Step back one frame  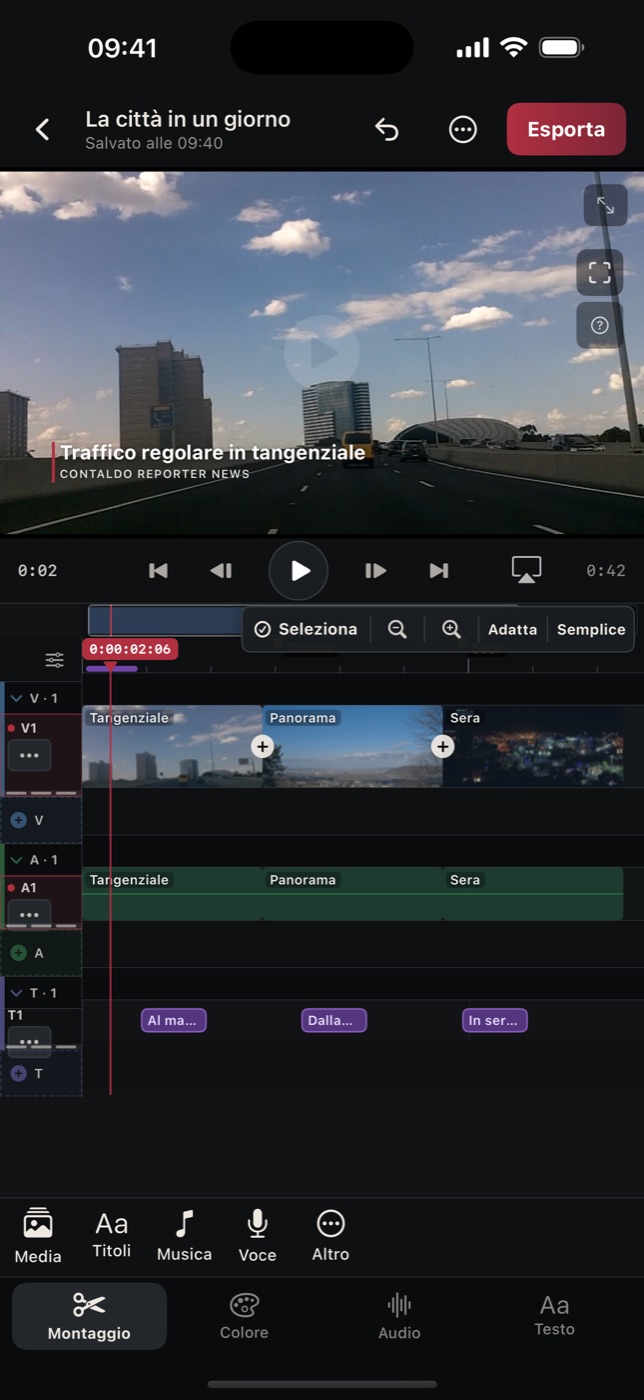[x=221, y=570]
